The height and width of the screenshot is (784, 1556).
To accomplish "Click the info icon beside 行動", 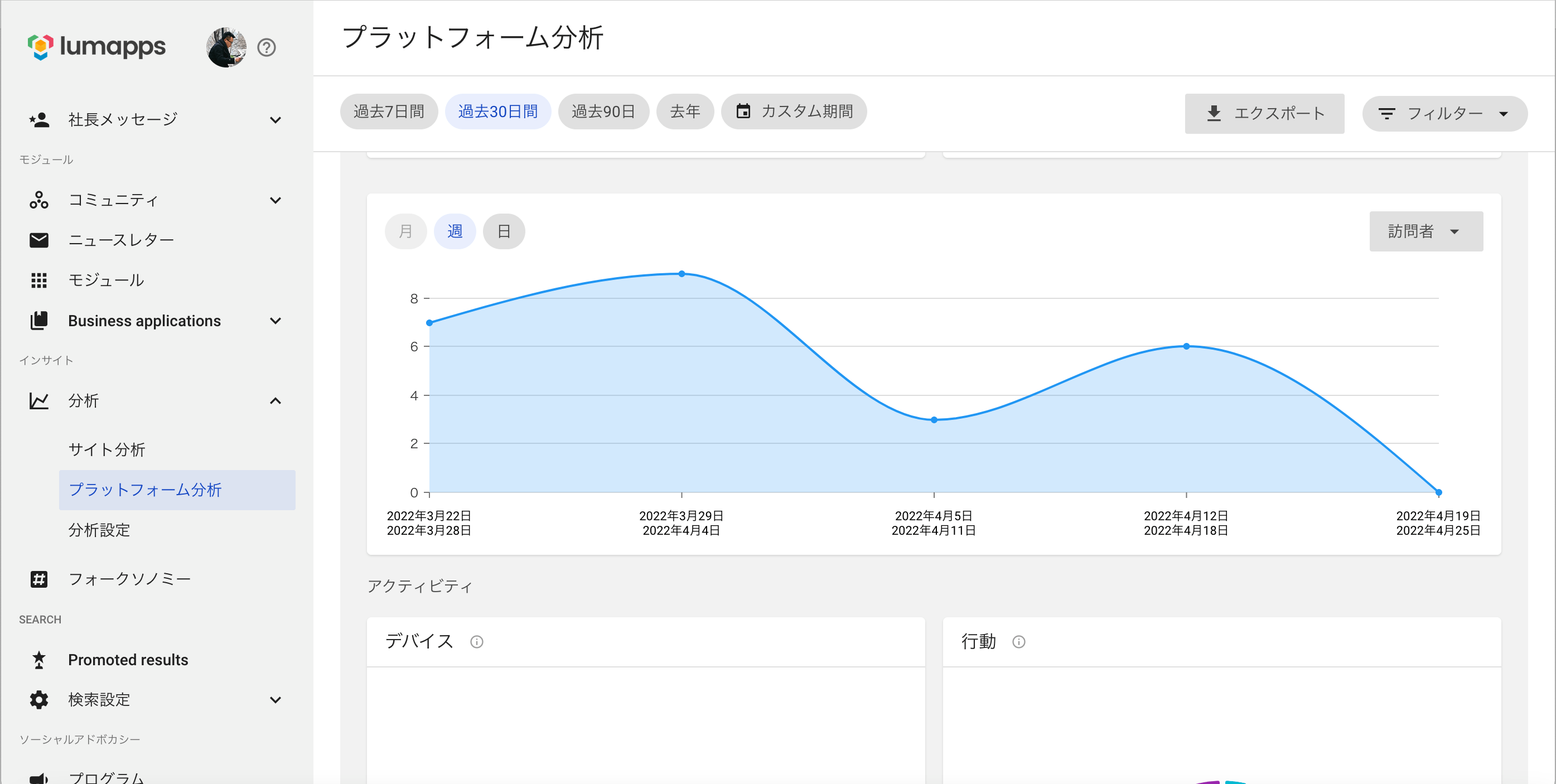I will [x=1018, y=641].
